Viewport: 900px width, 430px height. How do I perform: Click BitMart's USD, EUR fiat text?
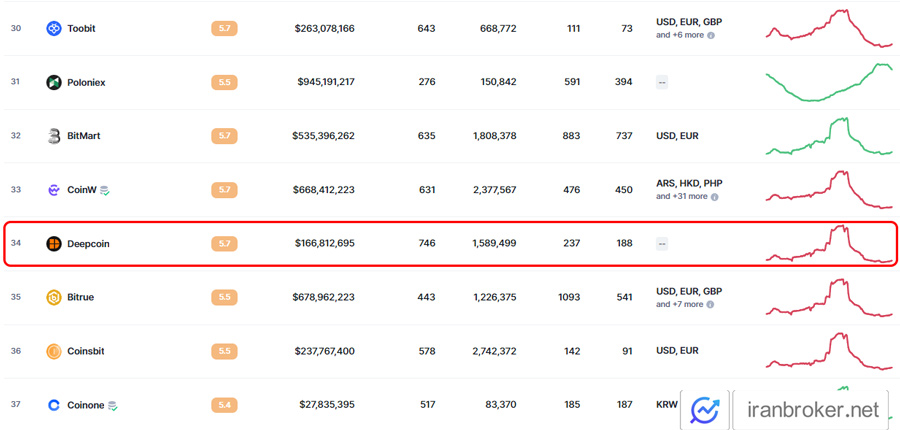coord(677,136)
